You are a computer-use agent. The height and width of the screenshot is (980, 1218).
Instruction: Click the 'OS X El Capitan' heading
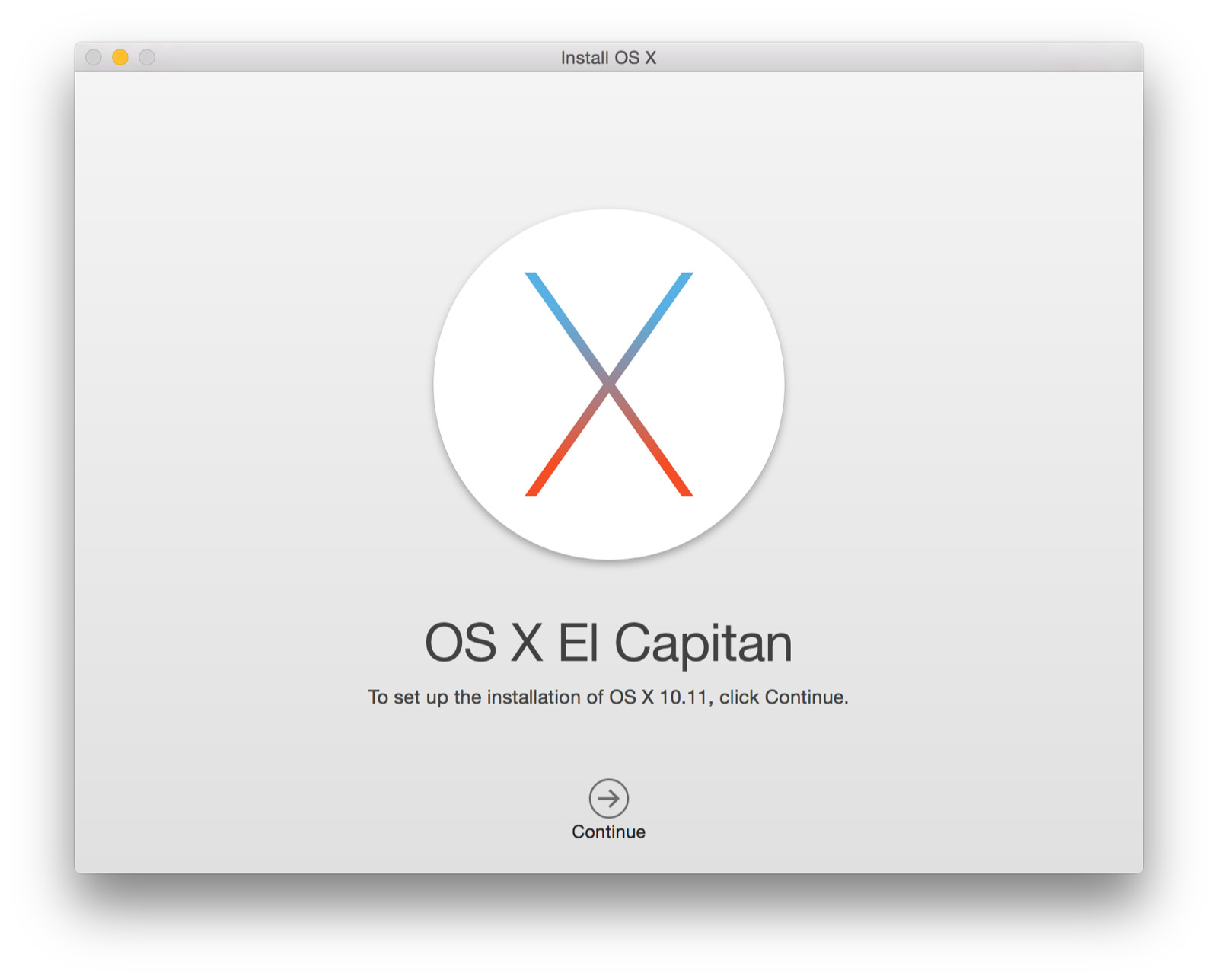[608, 643]
